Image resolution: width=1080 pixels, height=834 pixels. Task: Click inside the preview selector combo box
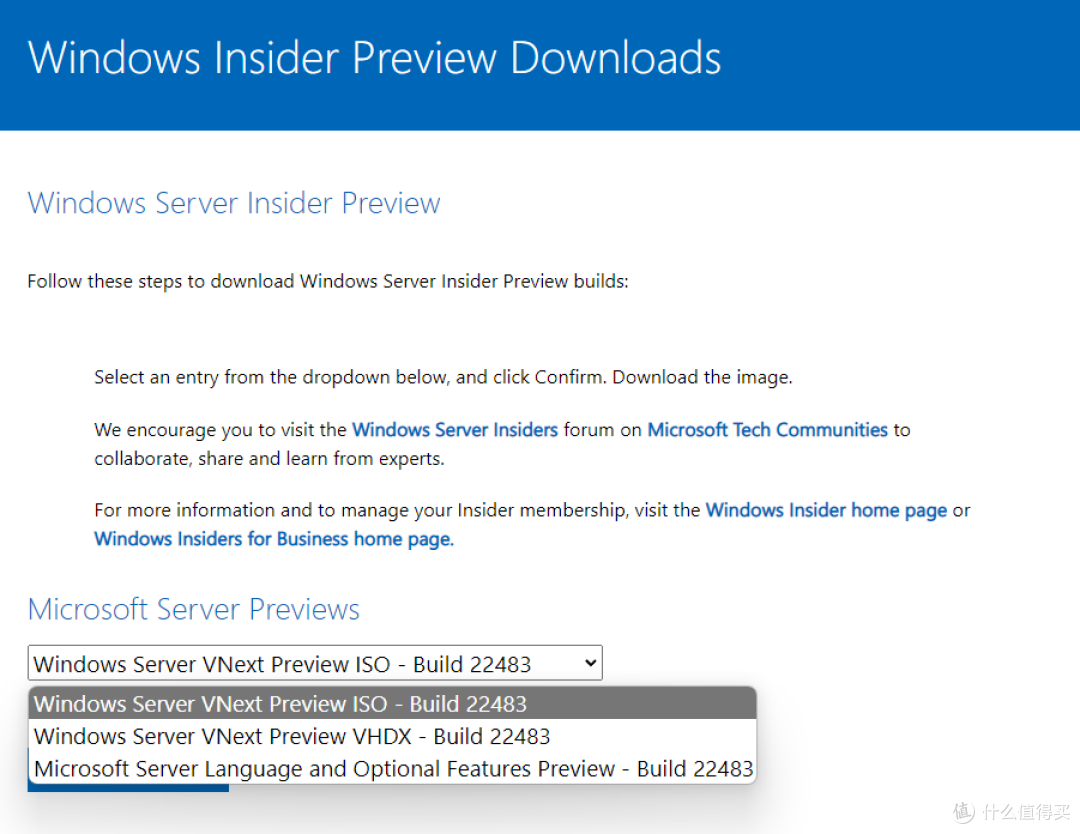300,663
